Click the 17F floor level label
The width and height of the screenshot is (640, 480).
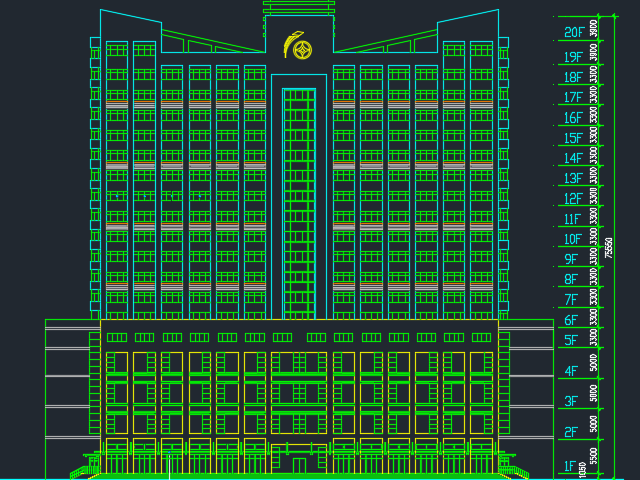point(573,98)
